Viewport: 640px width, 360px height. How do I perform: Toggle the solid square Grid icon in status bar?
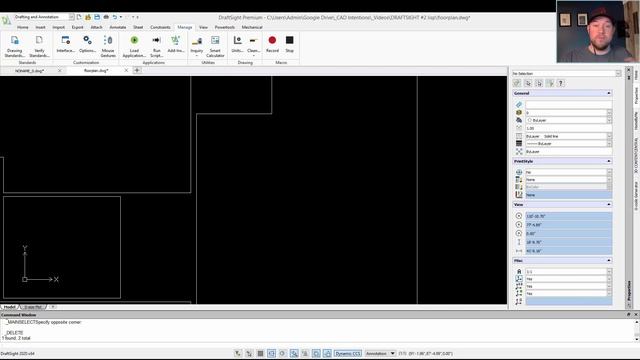pos(260,353)
